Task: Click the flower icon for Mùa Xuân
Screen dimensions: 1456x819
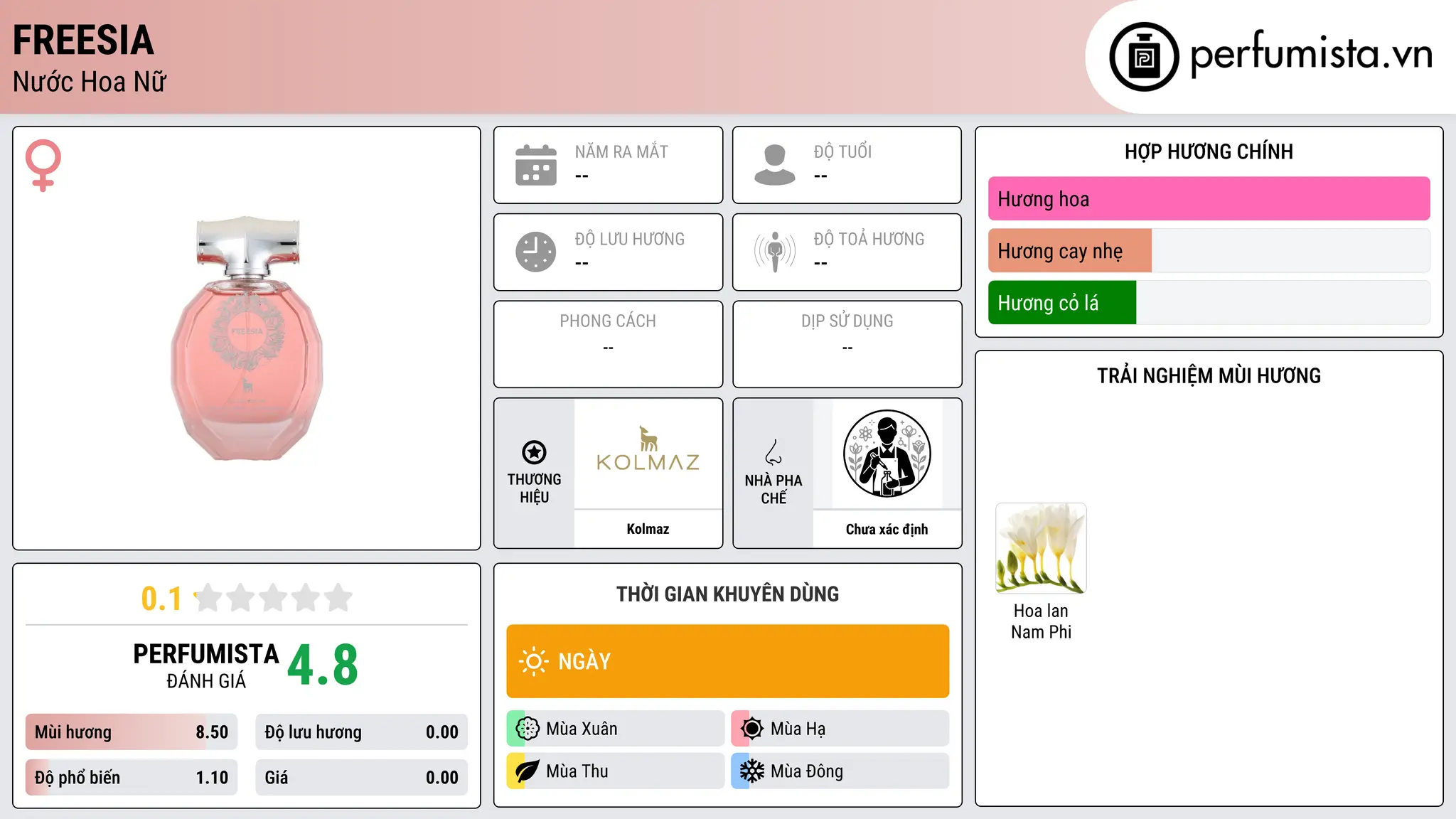Action: click(528, 729)
